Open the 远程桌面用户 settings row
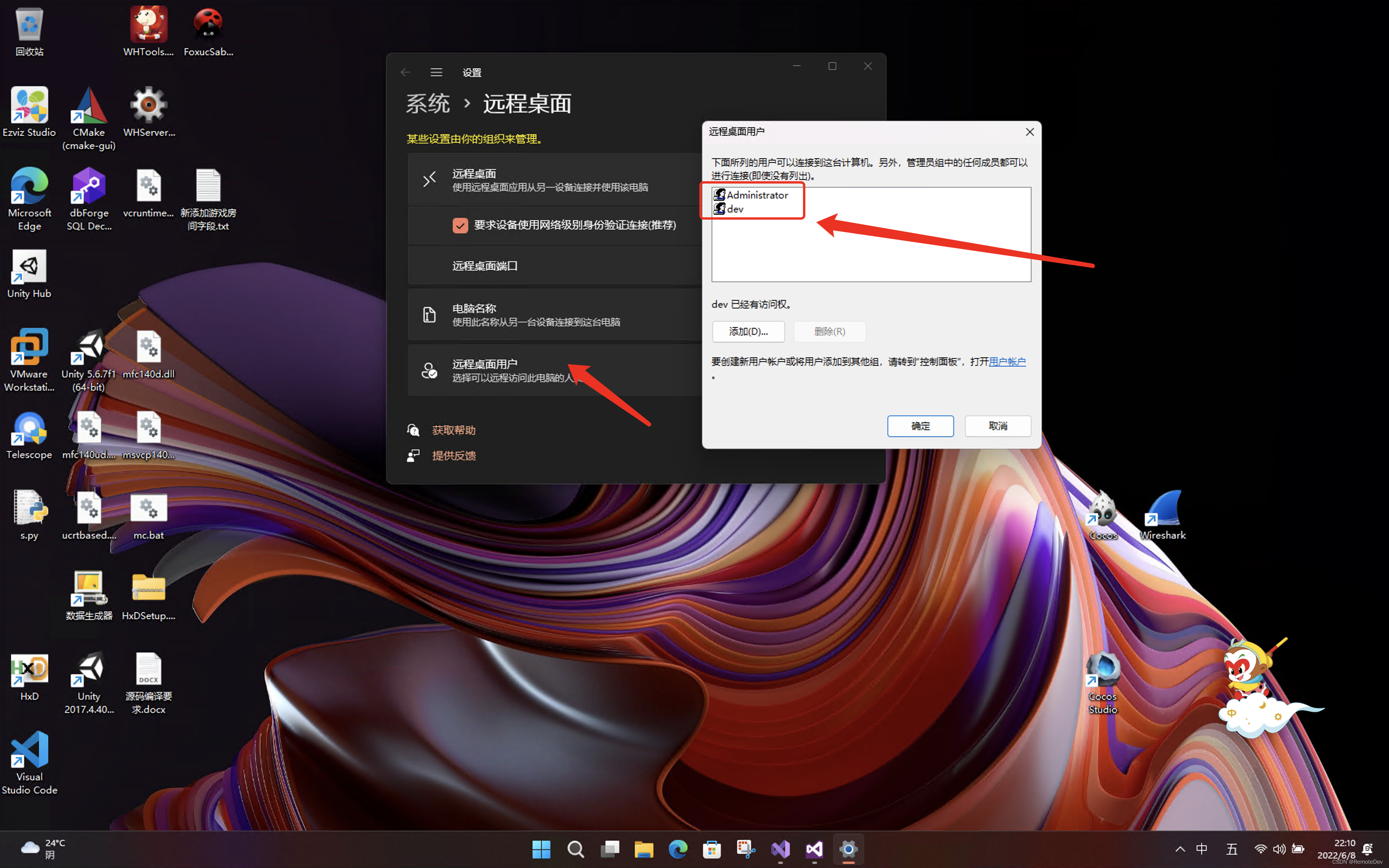This screenshot has width=1389, height=868. click(555, 370)
